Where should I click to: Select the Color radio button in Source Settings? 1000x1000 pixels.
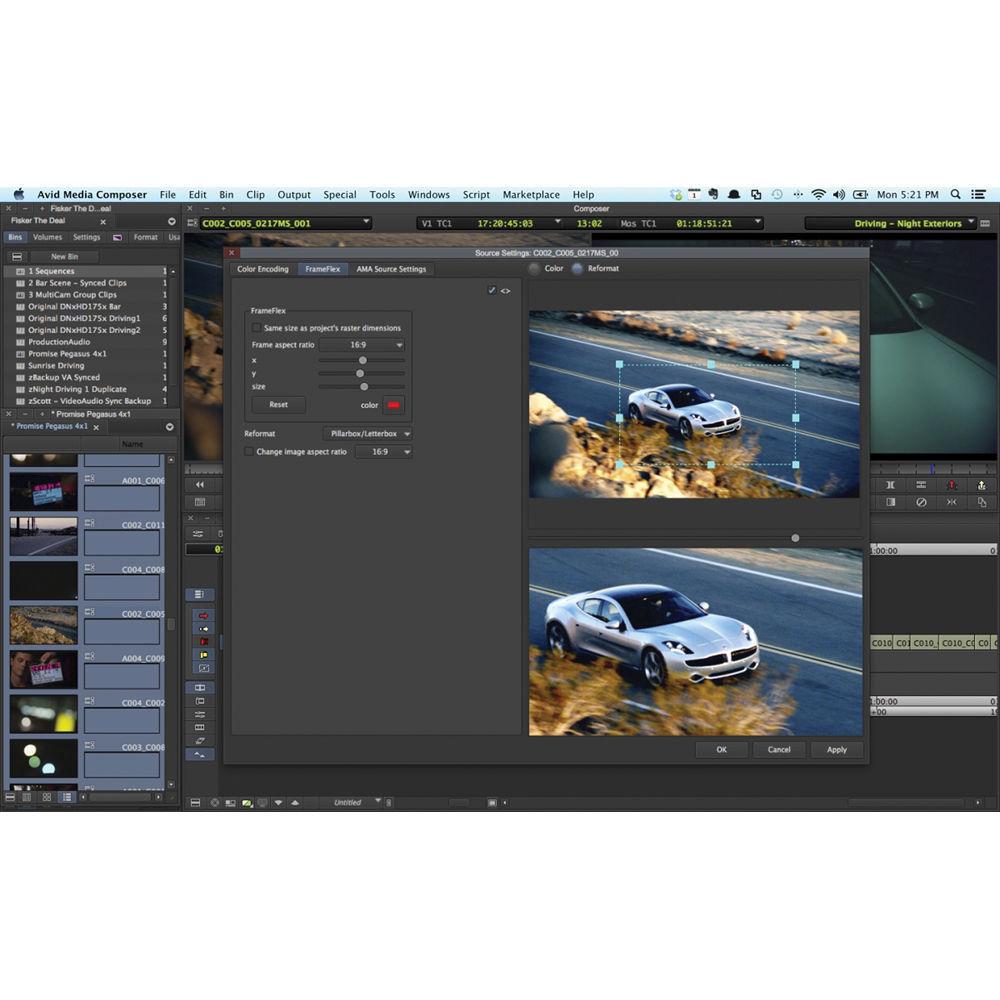pos(534,268)
